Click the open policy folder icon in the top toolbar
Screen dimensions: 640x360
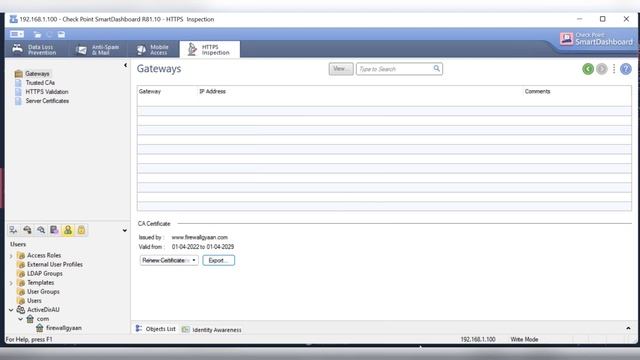click(37, 35)
